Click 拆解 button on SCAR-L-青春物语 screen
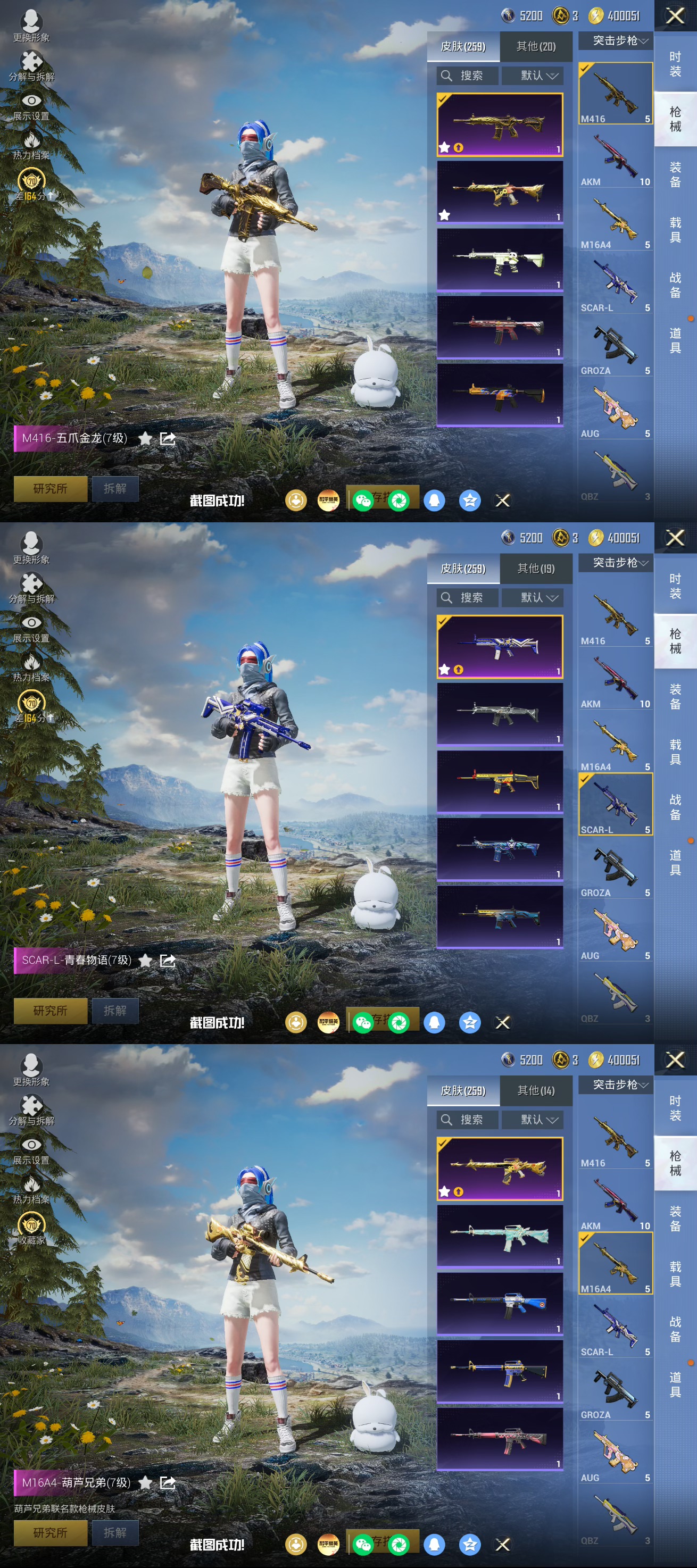This screenshot has height=1568, width=697. coord(115,1011)
